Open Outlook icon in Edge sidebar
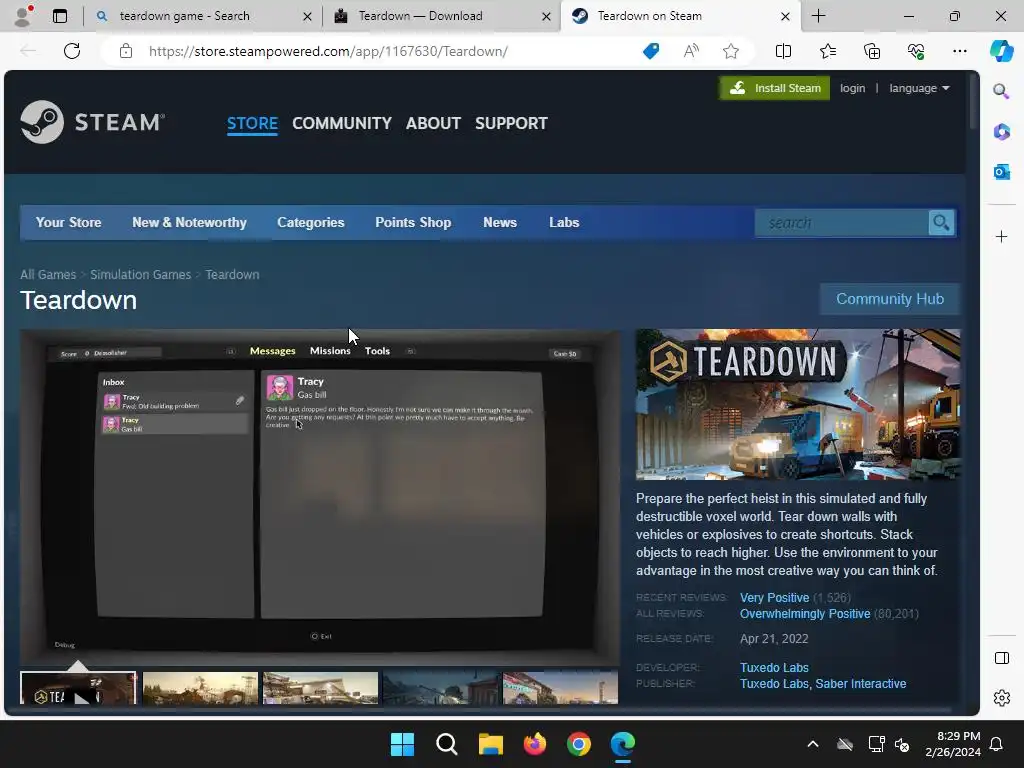The height and width of the screenshot is (768, 1024). tap(1001, 172)
